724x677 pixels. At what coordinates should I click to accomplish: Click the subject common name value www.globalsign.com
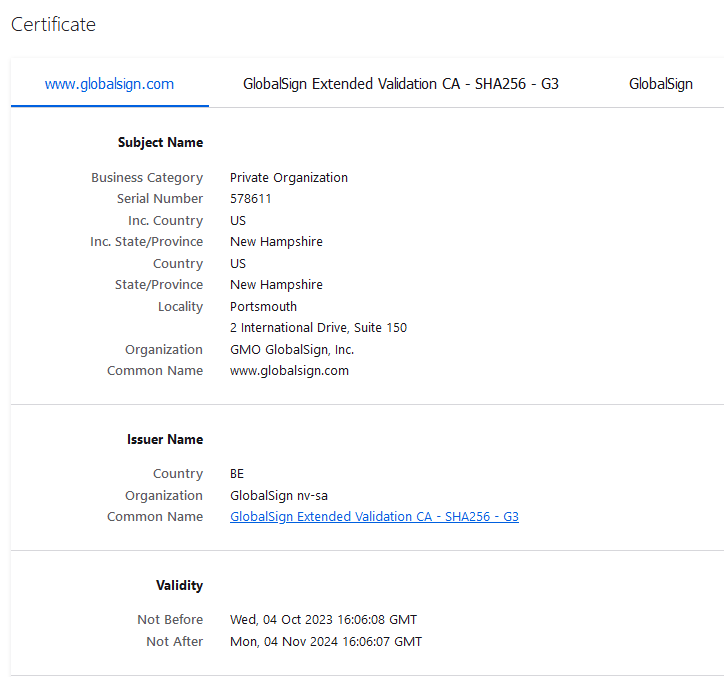click(289, 371)
